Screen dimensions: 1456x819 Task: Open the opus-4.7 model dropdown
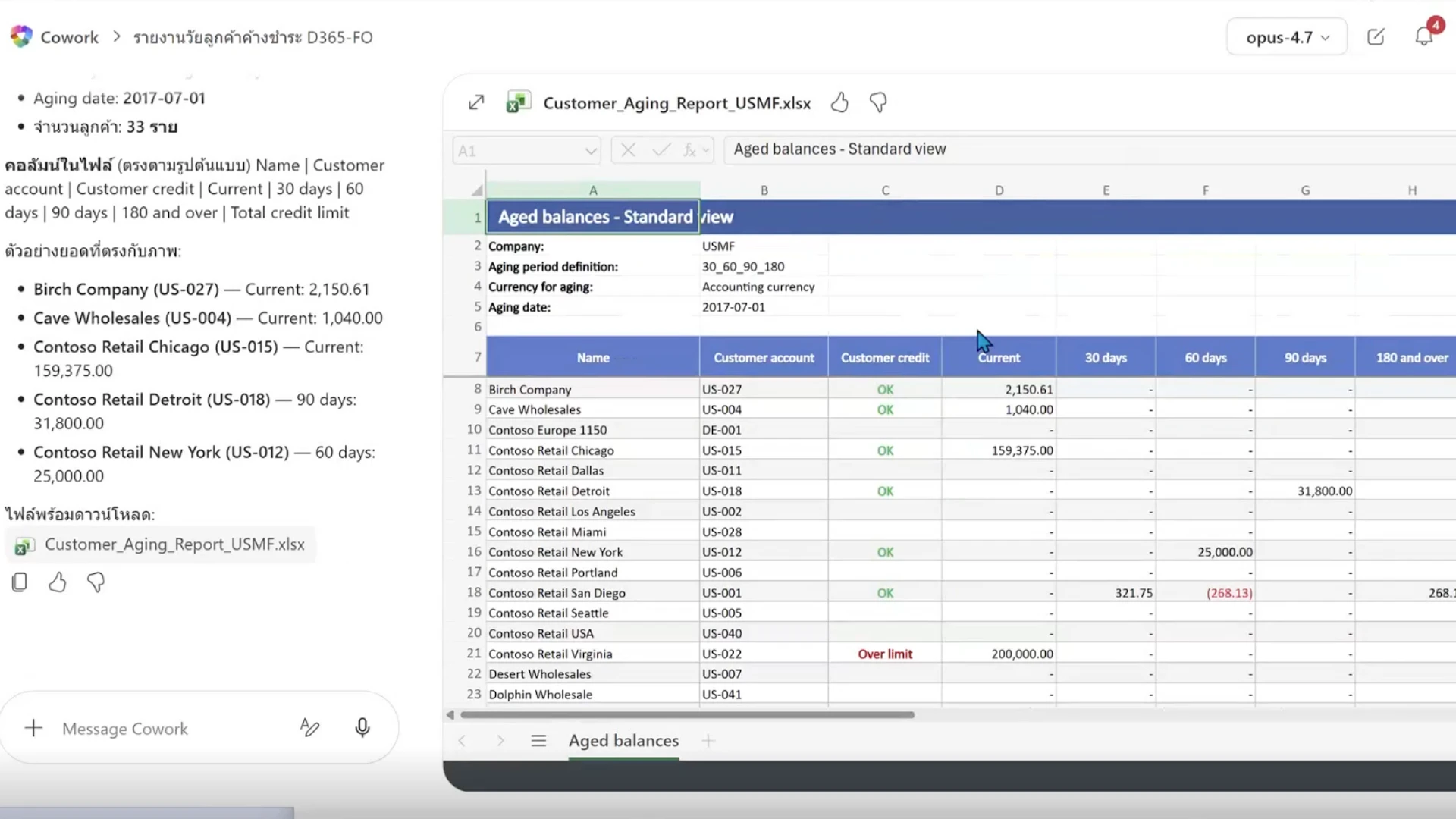(x=1286, y=37)
